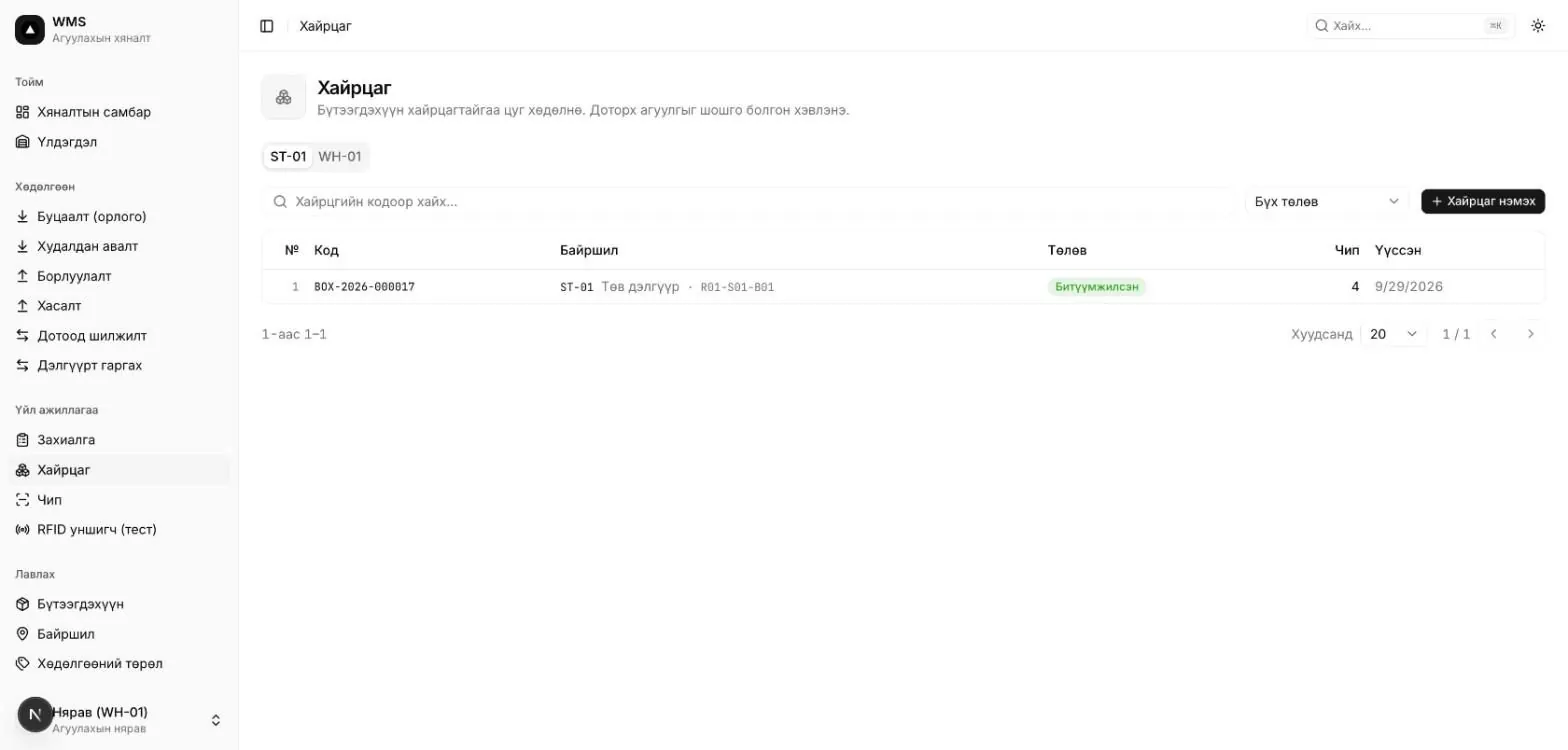Click the Дотоод шилжилт swap icon
Screen dimensions: 1568x750
coord(23,336)
